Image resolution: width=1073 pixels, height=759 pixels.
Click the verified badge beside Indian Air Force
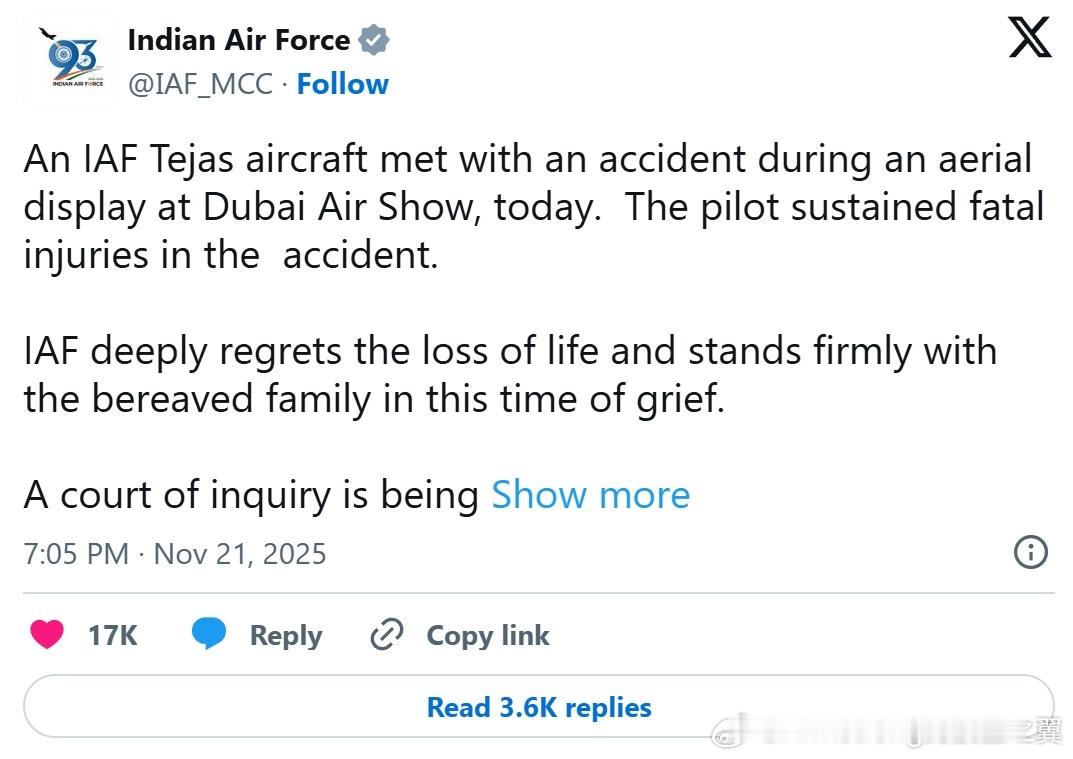point(374,41)
